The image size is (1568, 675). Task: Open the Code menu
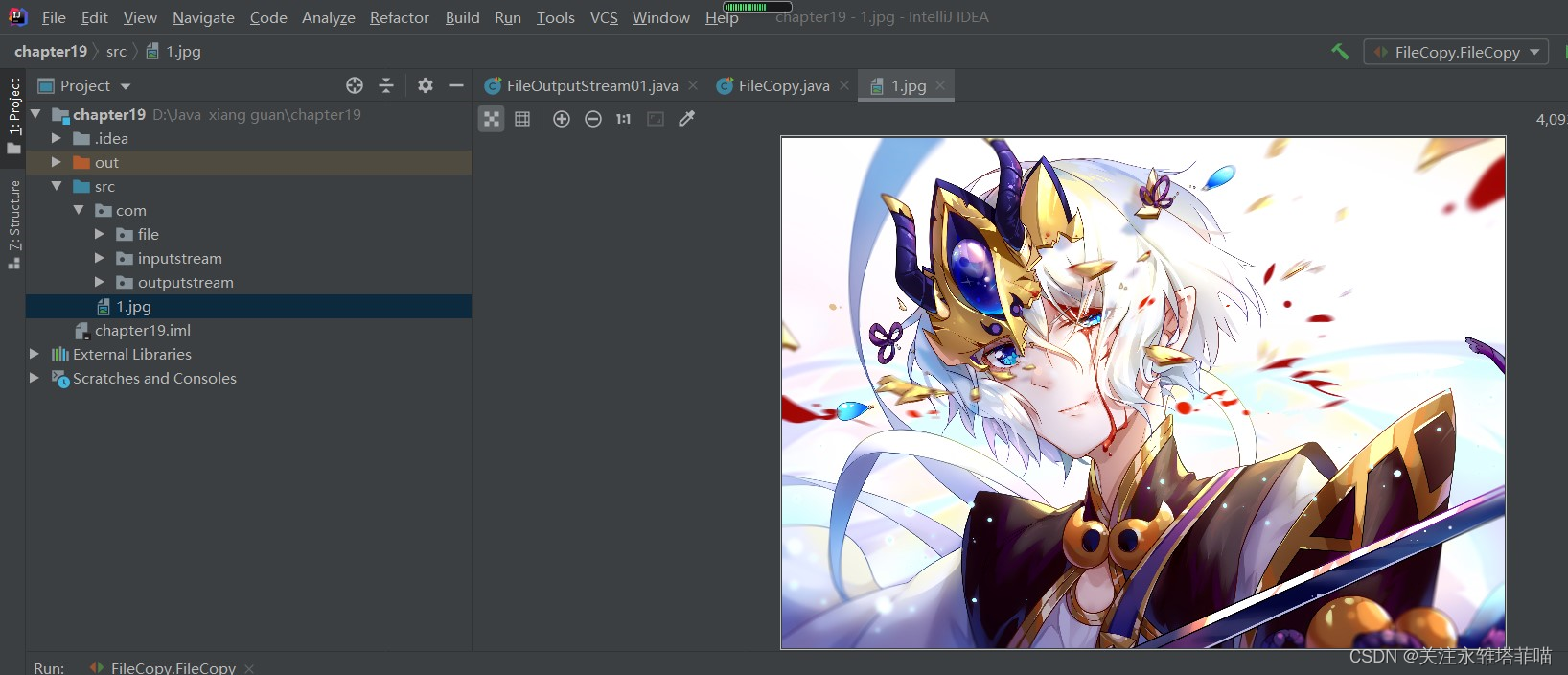click(x=268, y=17)
